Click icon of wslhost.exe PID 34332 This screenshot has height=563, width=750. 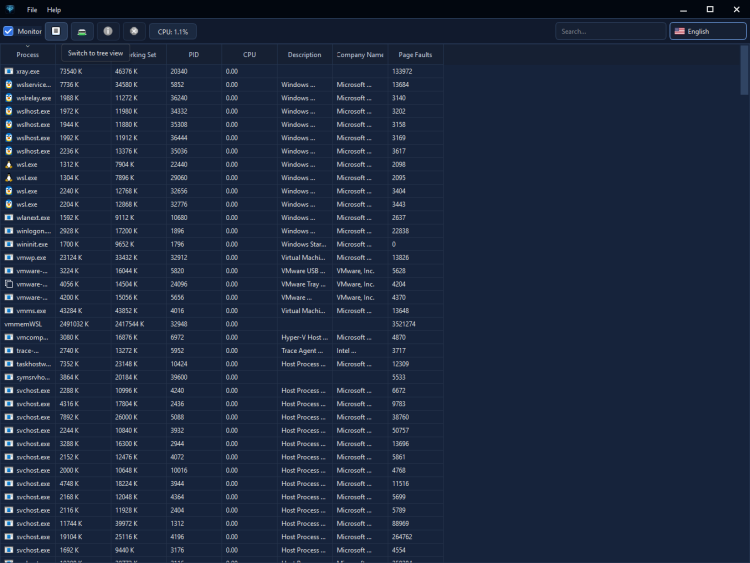click(9, 111)
